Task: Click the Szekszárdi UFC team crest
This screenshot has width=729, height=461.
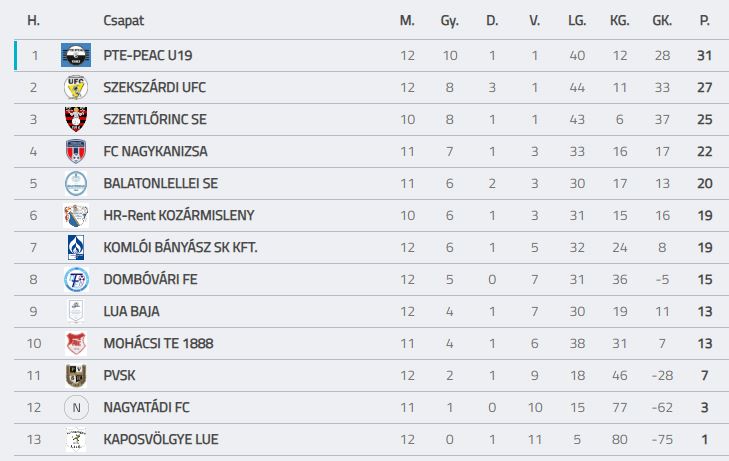Action: 76,87
